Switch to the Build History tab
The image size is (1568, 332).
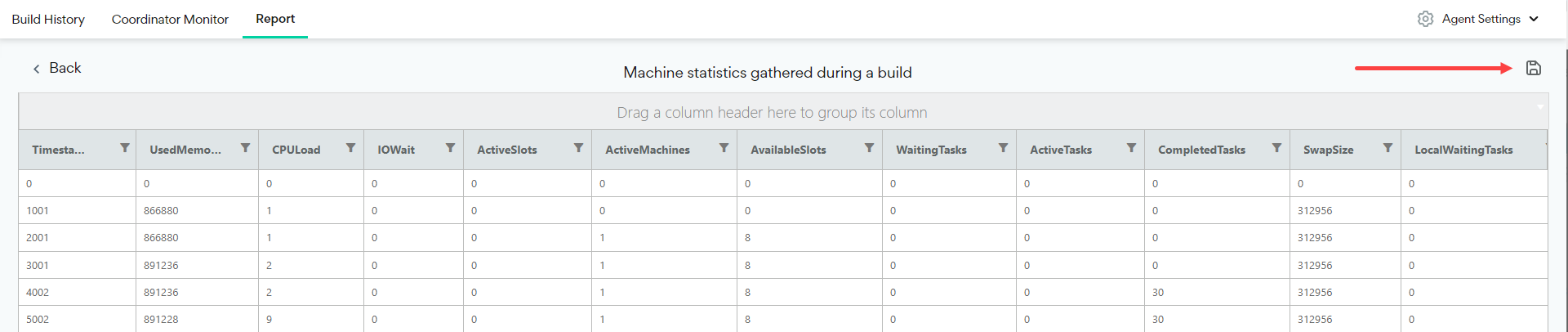48,19
